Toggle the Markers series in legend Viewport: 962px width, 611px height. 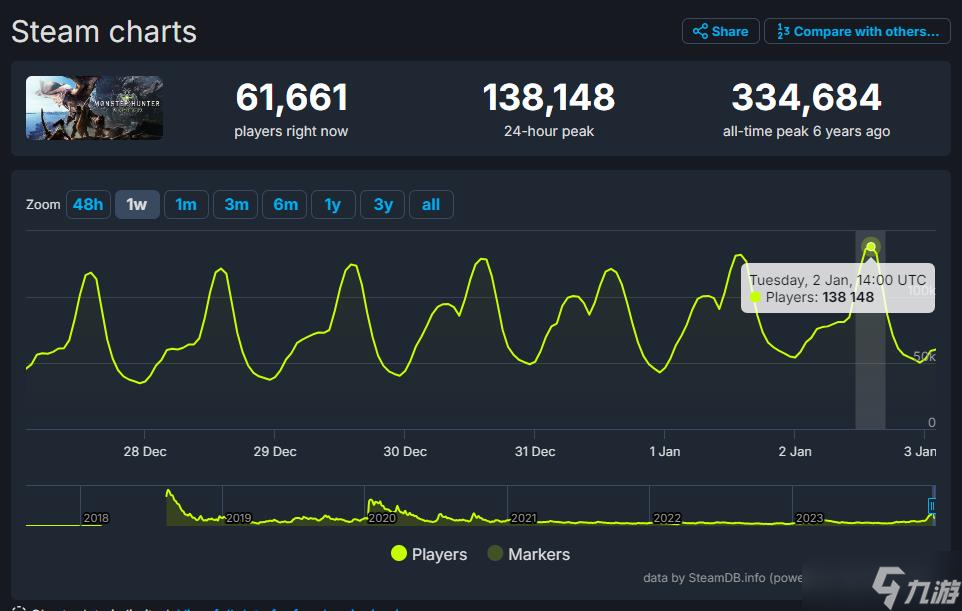[x=528, y=554]
